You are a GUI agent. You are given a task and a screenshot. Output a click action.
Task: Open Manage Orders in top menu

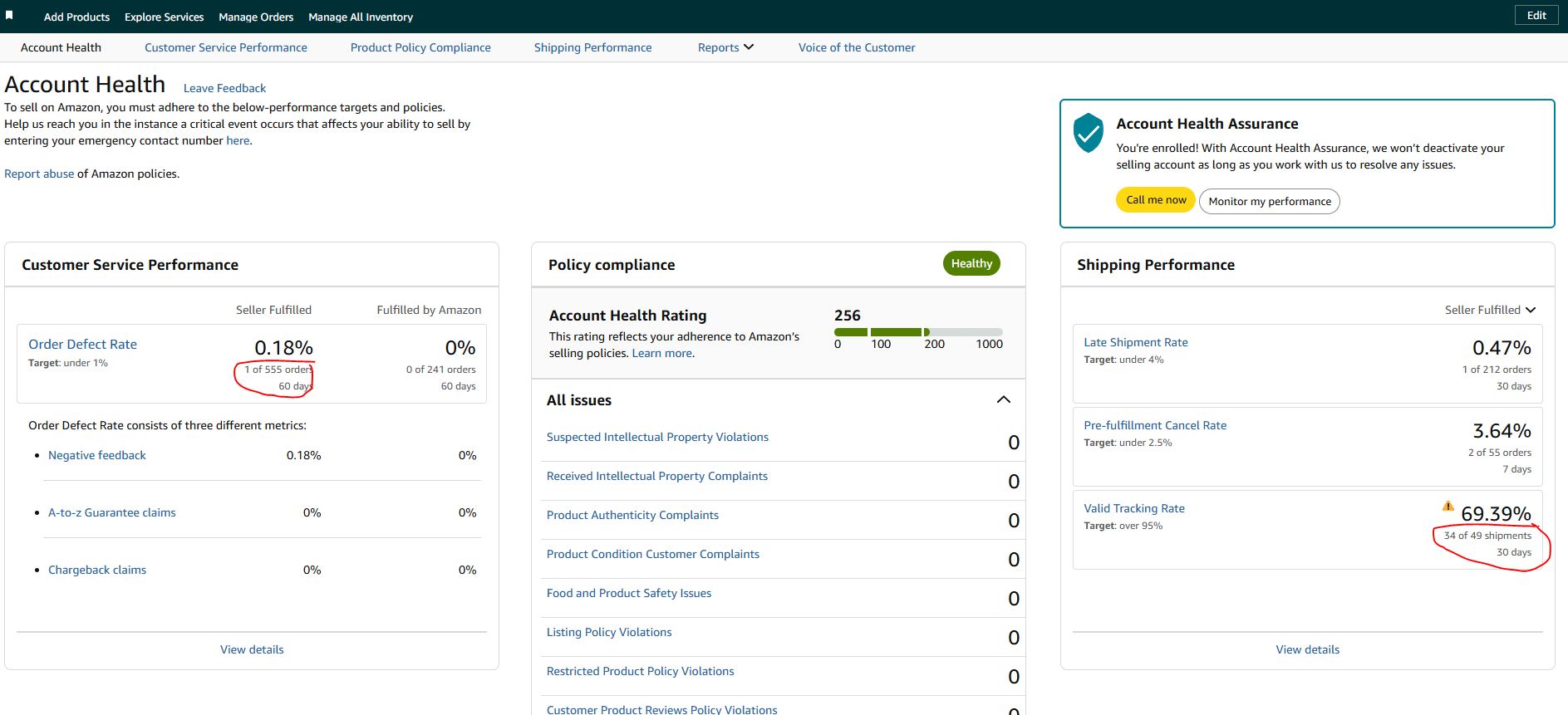click(x=256, y=17)
